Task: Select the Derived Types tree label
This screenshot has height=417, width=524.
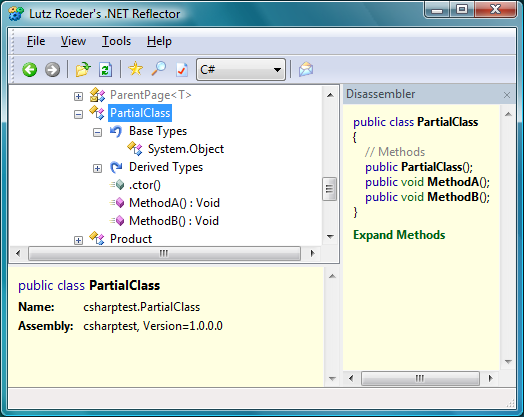Action: click(x=166, y=167)
